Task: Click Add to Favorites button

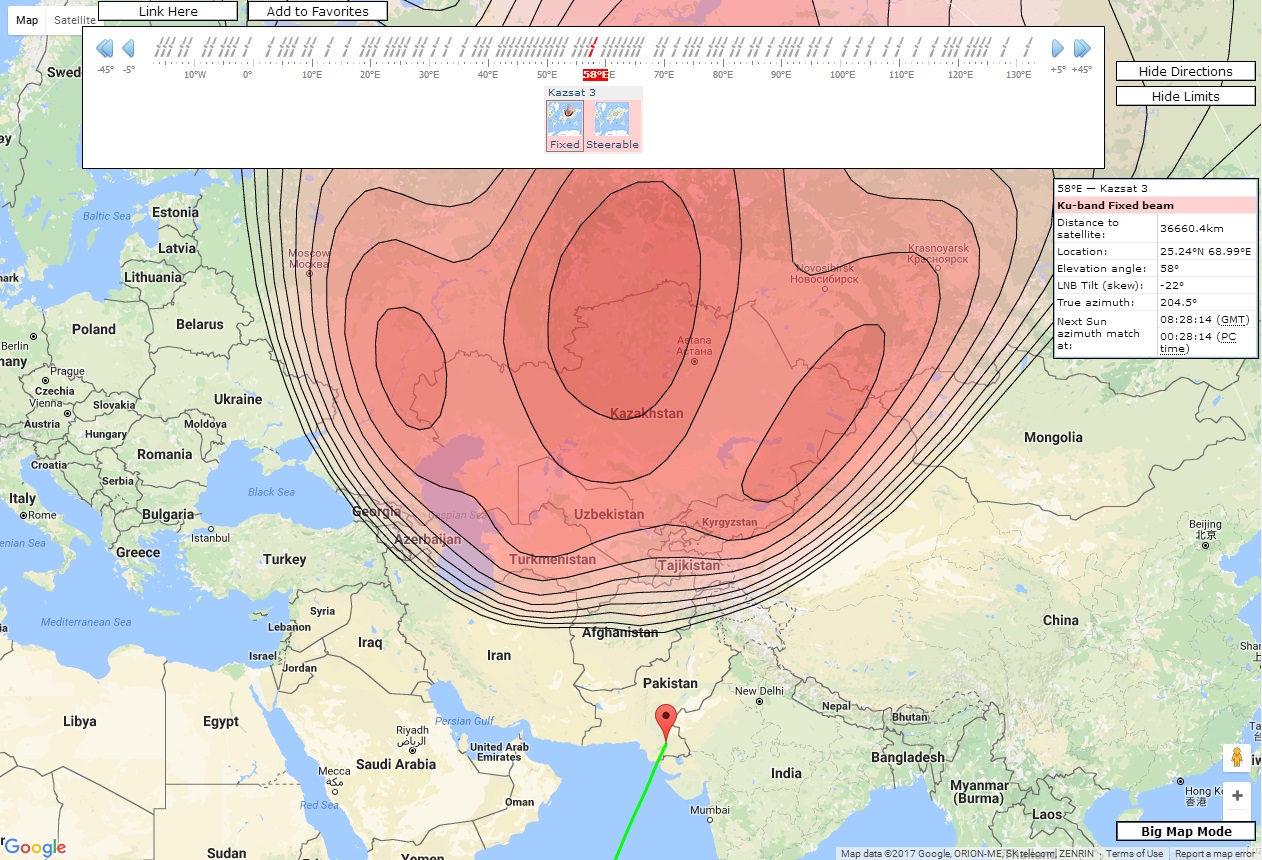Action: (317, 11)
